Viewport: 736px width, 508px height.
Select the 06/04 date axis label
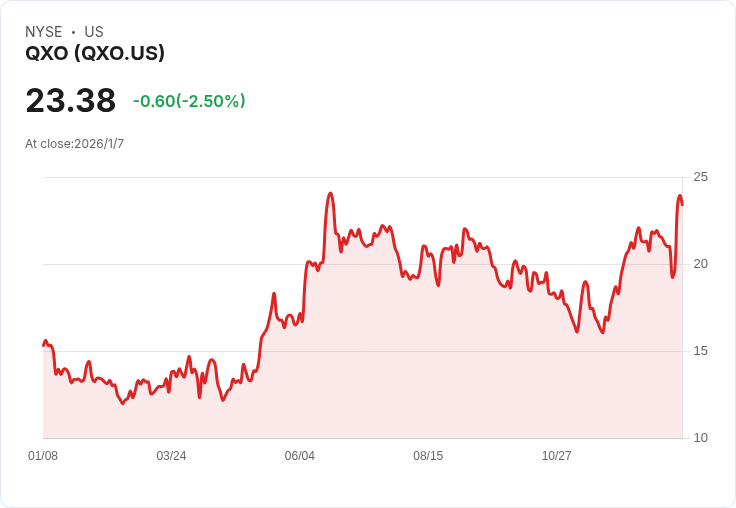[x=299, y=456]
